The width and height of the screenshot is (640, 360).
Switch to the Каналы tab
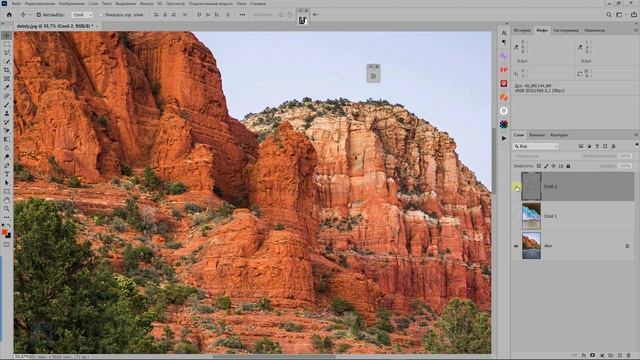[537, 135]
